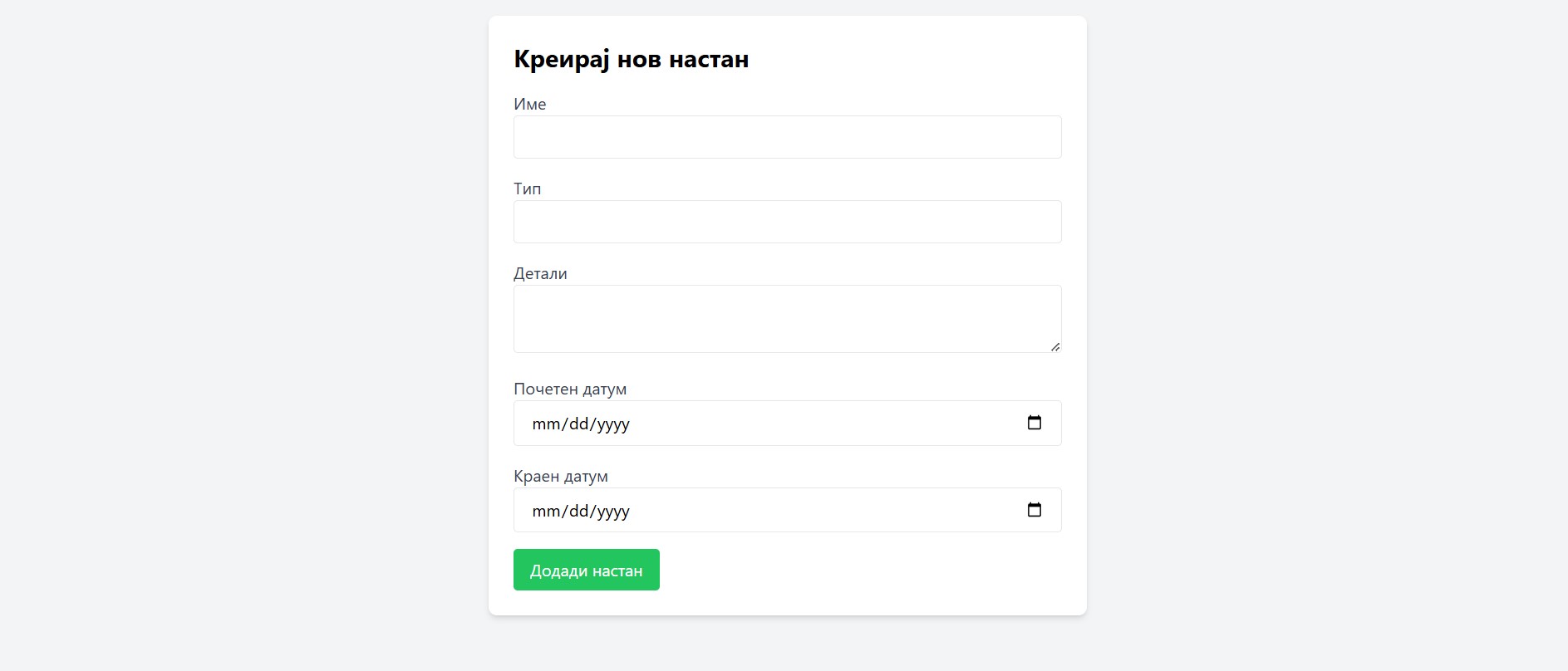This screenshot has height=671, width=1568.
Task: Grab the Детали textarea resize handle
Action: coord(1054,346)
